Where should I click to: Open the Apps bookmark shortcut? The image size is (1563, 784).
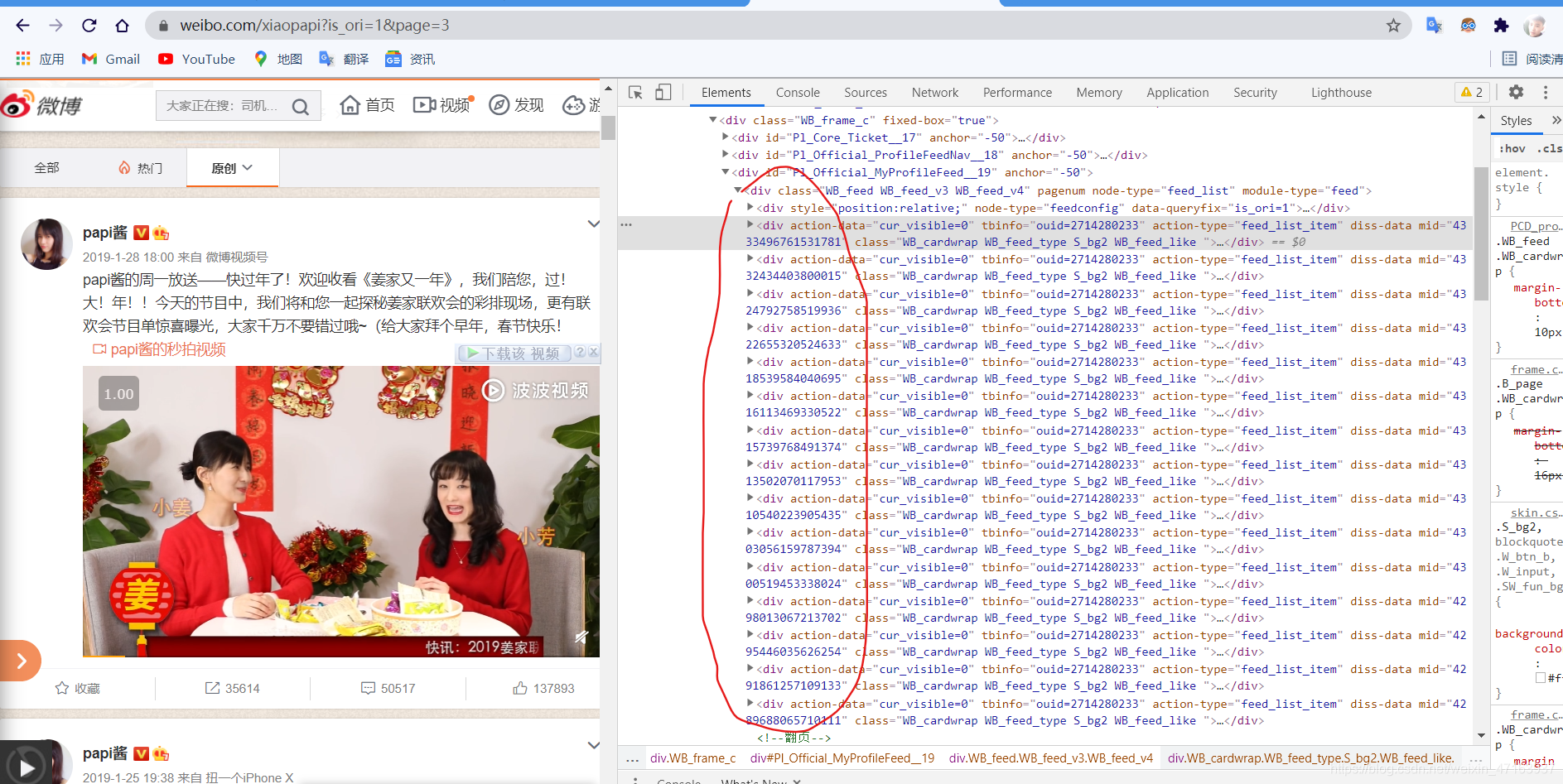pos(40,59)
